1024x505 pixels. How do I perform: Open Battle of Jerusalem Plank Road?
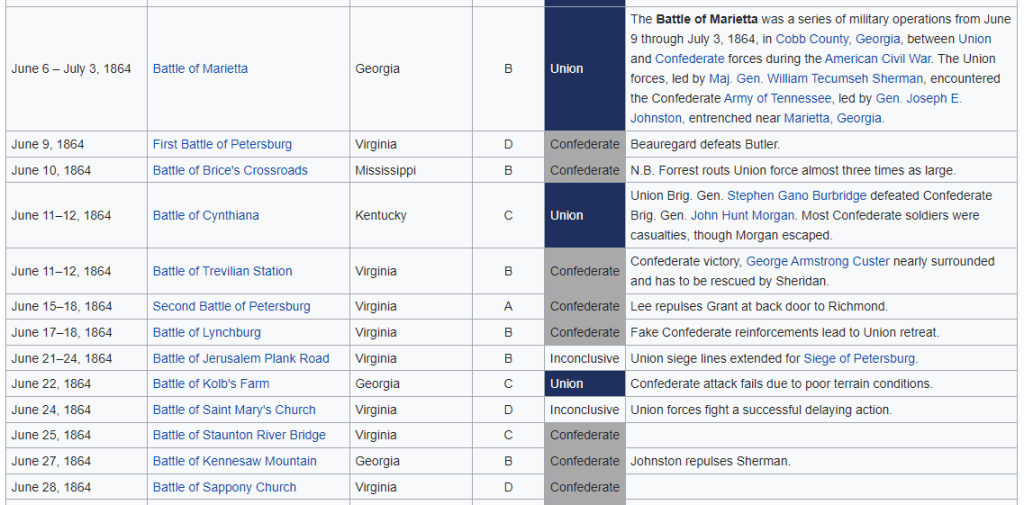(240, 358)
